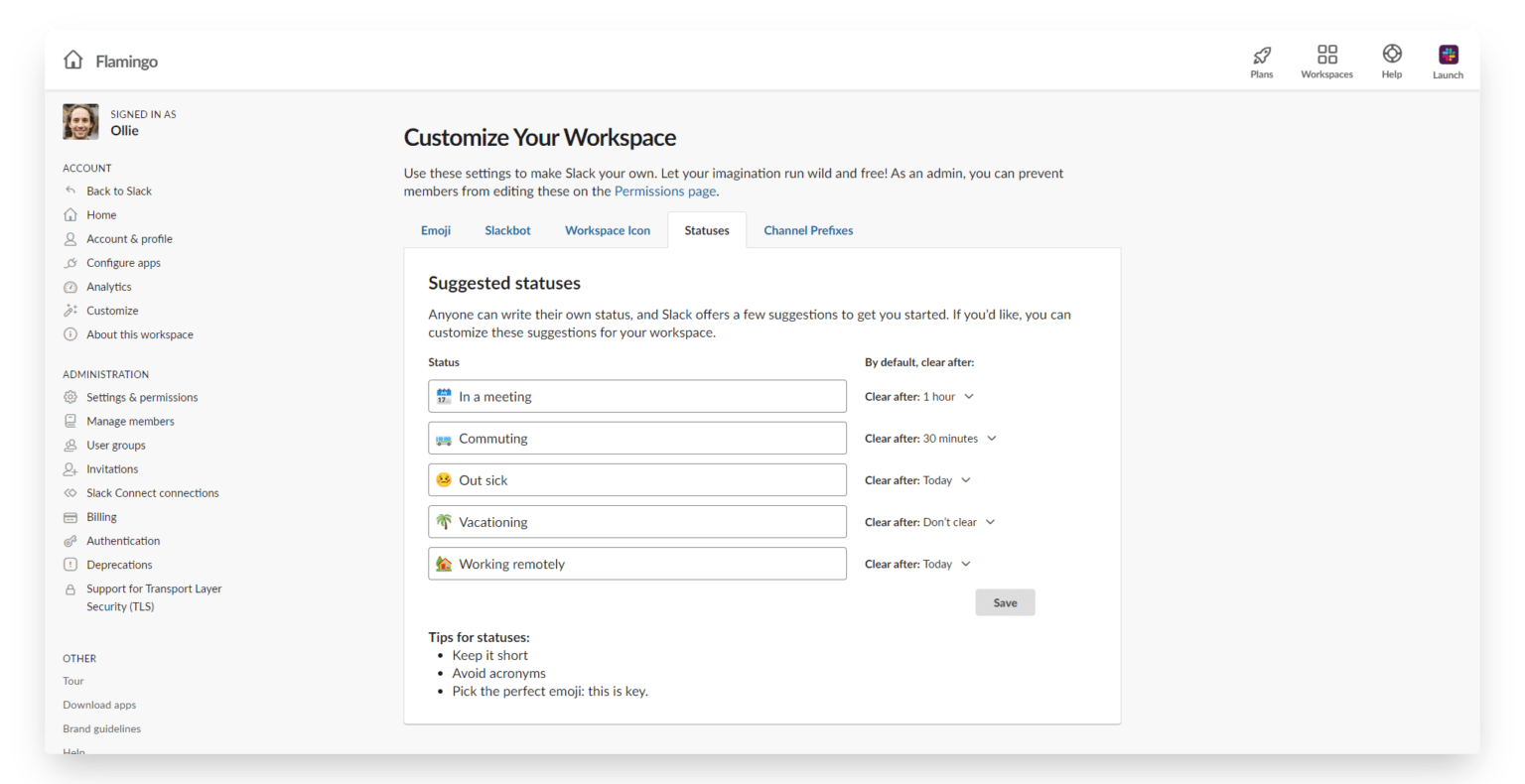Image resolution: width=1525 pixels, height=784 pixels.
Task: Switch to the Emoji tab
Action: [436, 230]
